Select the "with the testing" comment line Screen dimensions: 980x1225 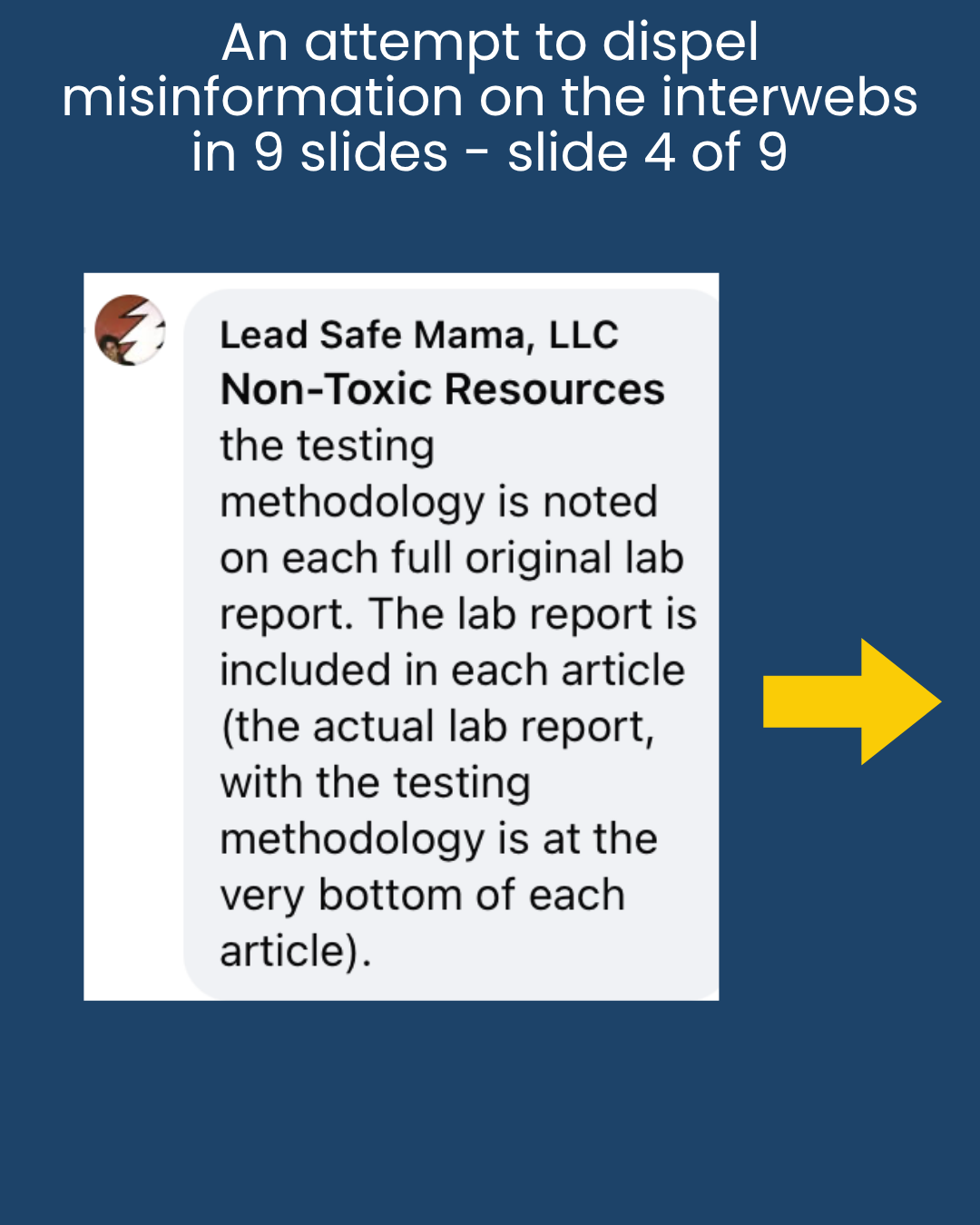(x=375, y=783)
